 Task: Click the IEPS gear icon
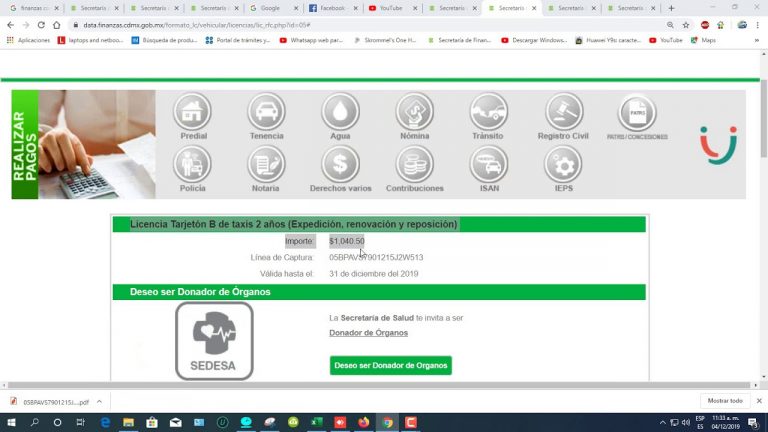(x=563, y=164)
